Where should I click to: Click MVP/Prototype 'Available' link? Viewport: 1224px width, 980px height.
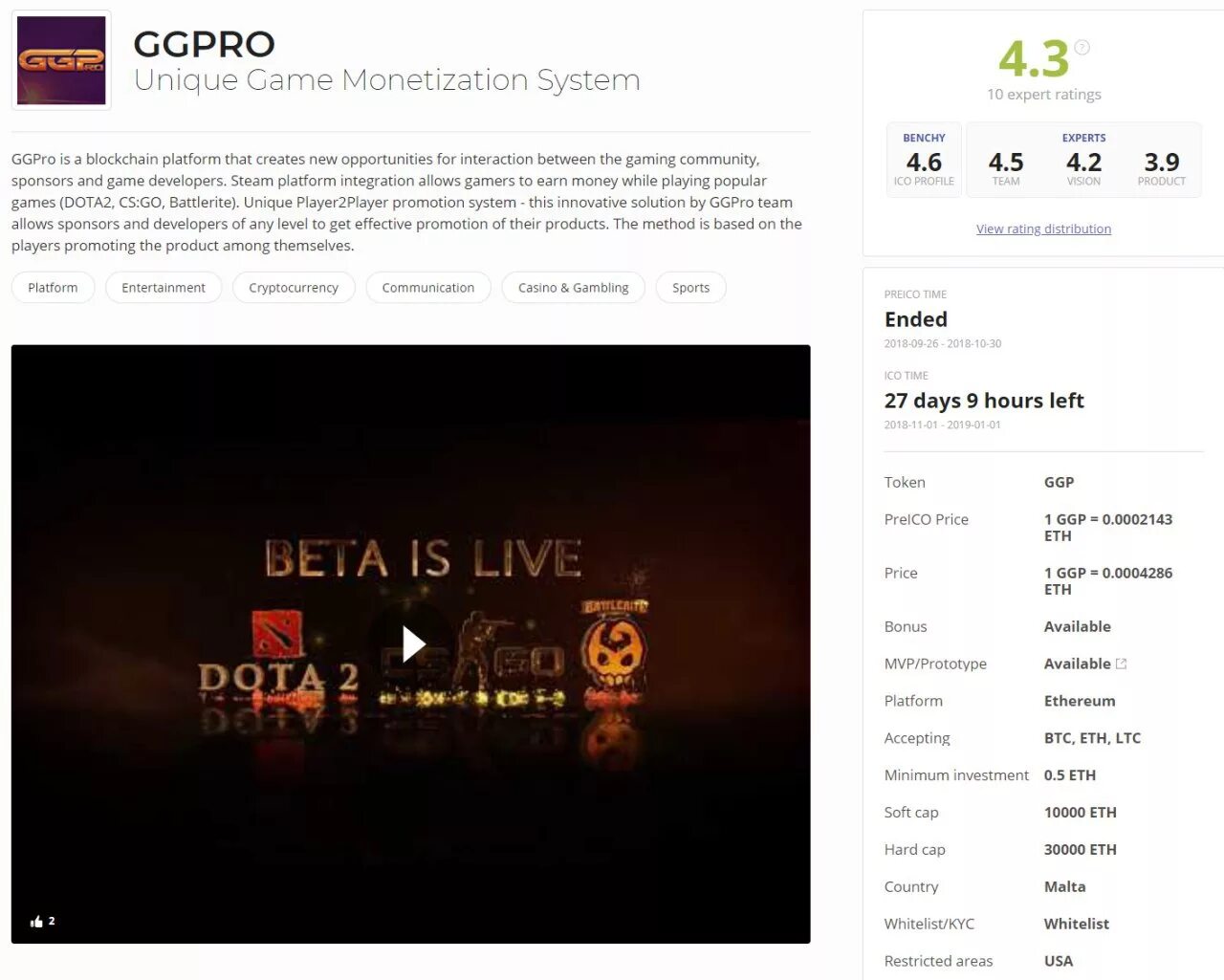click(x=1078, y=664)
